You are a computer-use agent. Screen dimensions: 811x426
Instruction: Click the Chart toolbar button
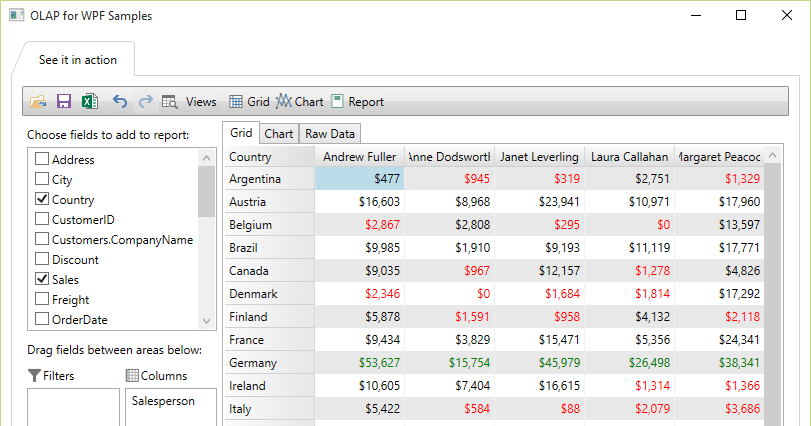pos(300,101)
